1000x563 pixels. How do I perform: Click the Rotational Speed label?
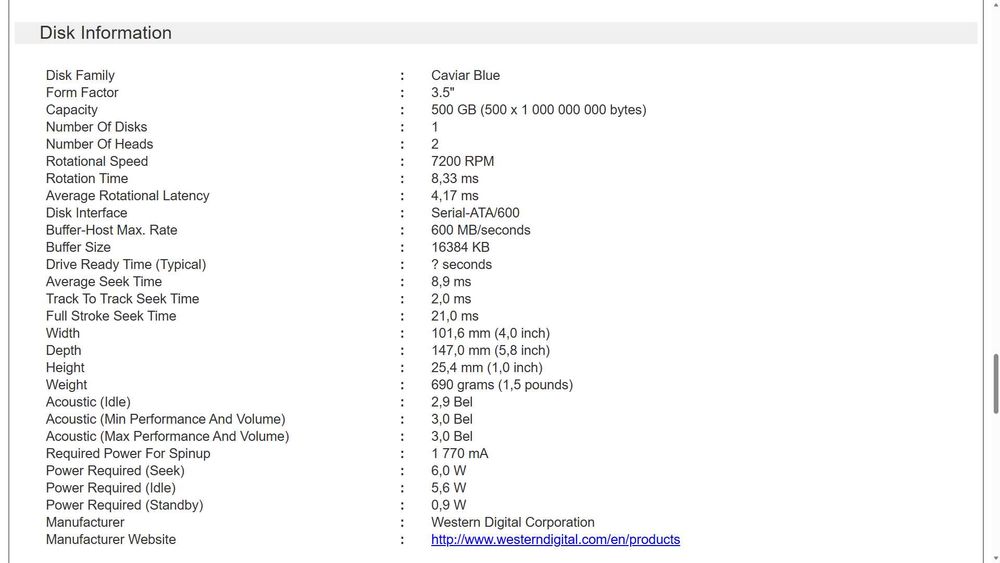[97, 161]
